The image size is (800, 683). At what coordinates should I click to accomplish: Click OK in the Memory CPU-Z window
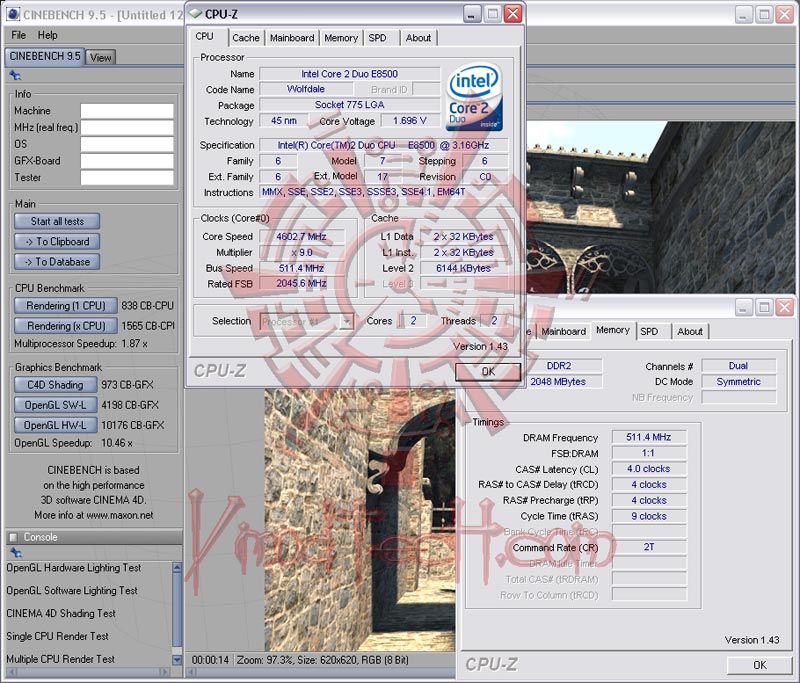(760, 665)
